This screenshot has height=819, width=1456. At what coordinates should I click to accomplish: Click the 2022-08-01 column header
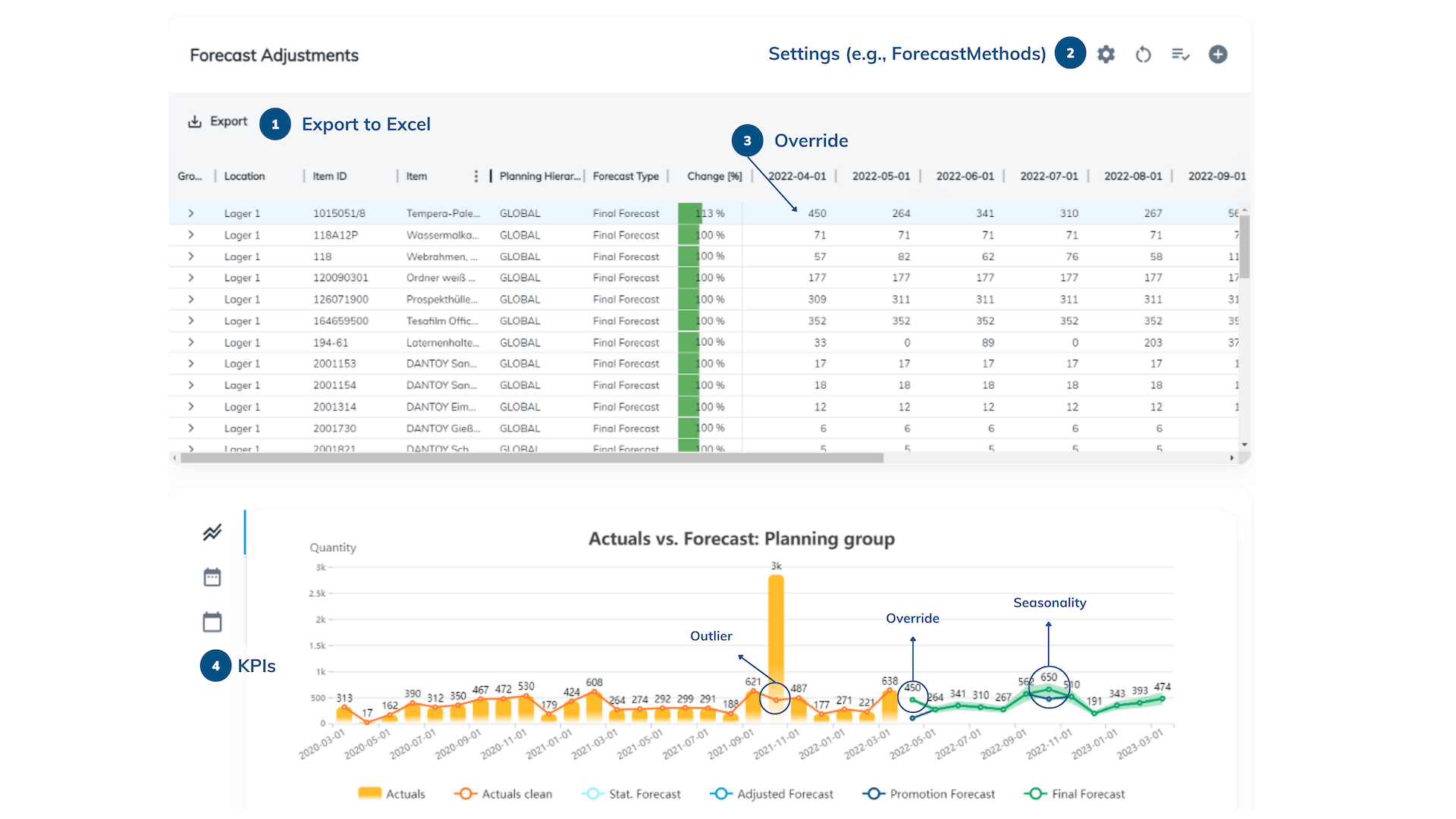tap(1133, 177)
